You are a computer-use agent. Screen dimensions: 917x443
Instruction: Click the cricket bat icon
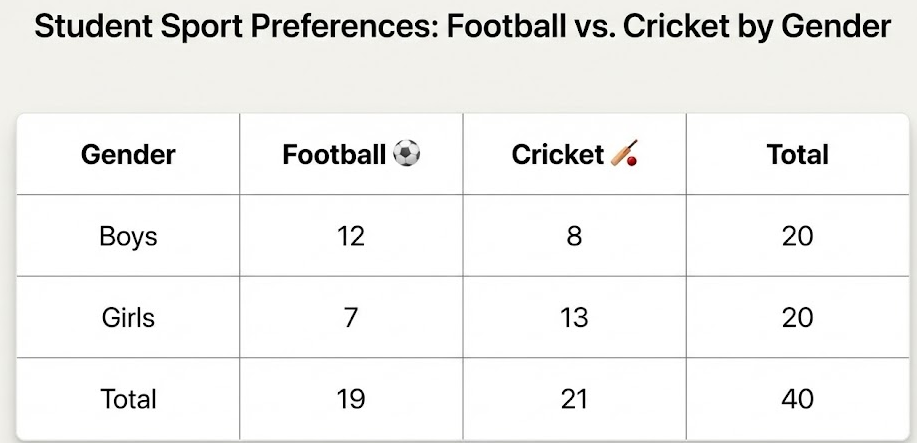pos(624,154)
